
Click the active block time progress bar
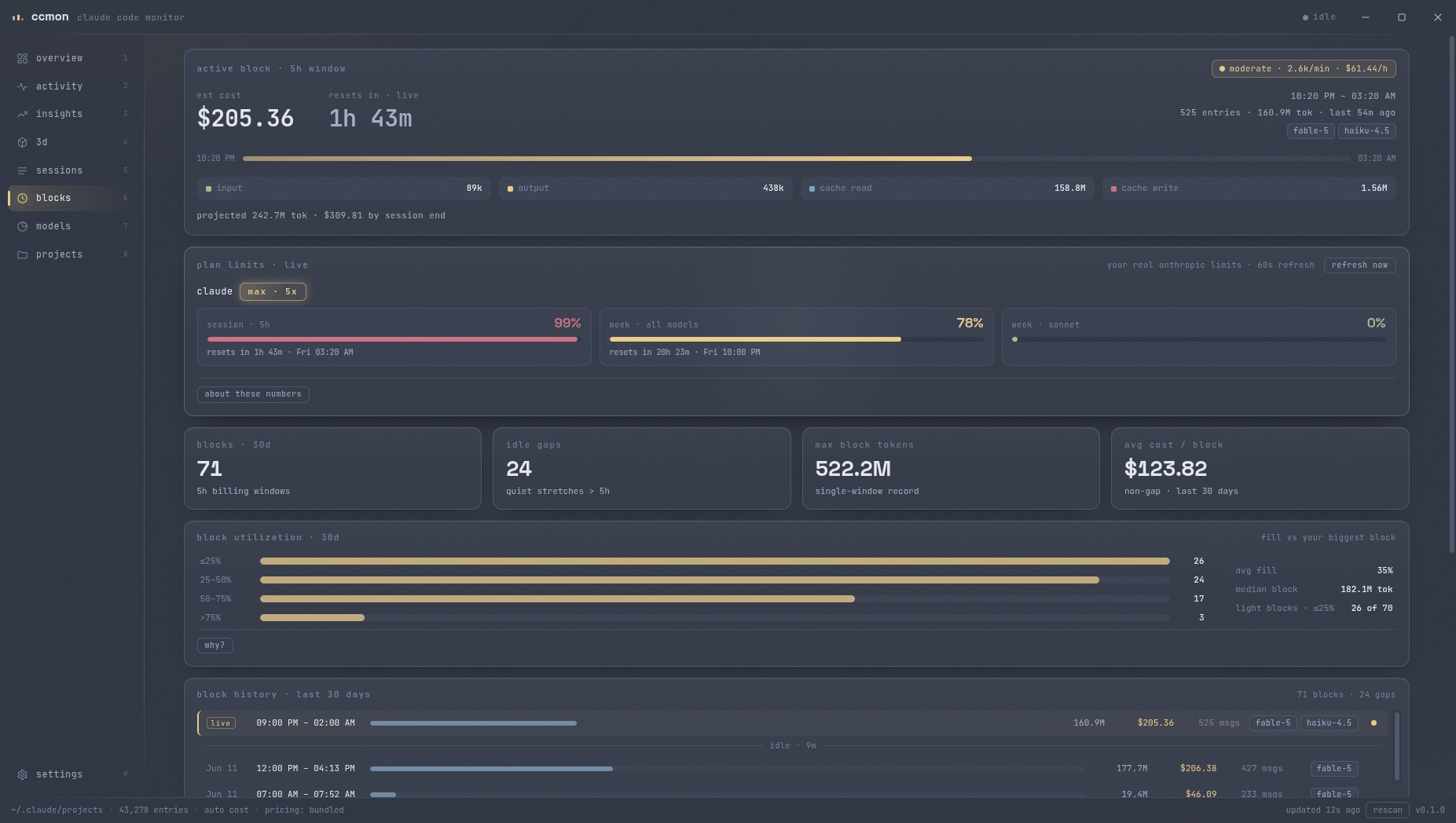(796, 159)
